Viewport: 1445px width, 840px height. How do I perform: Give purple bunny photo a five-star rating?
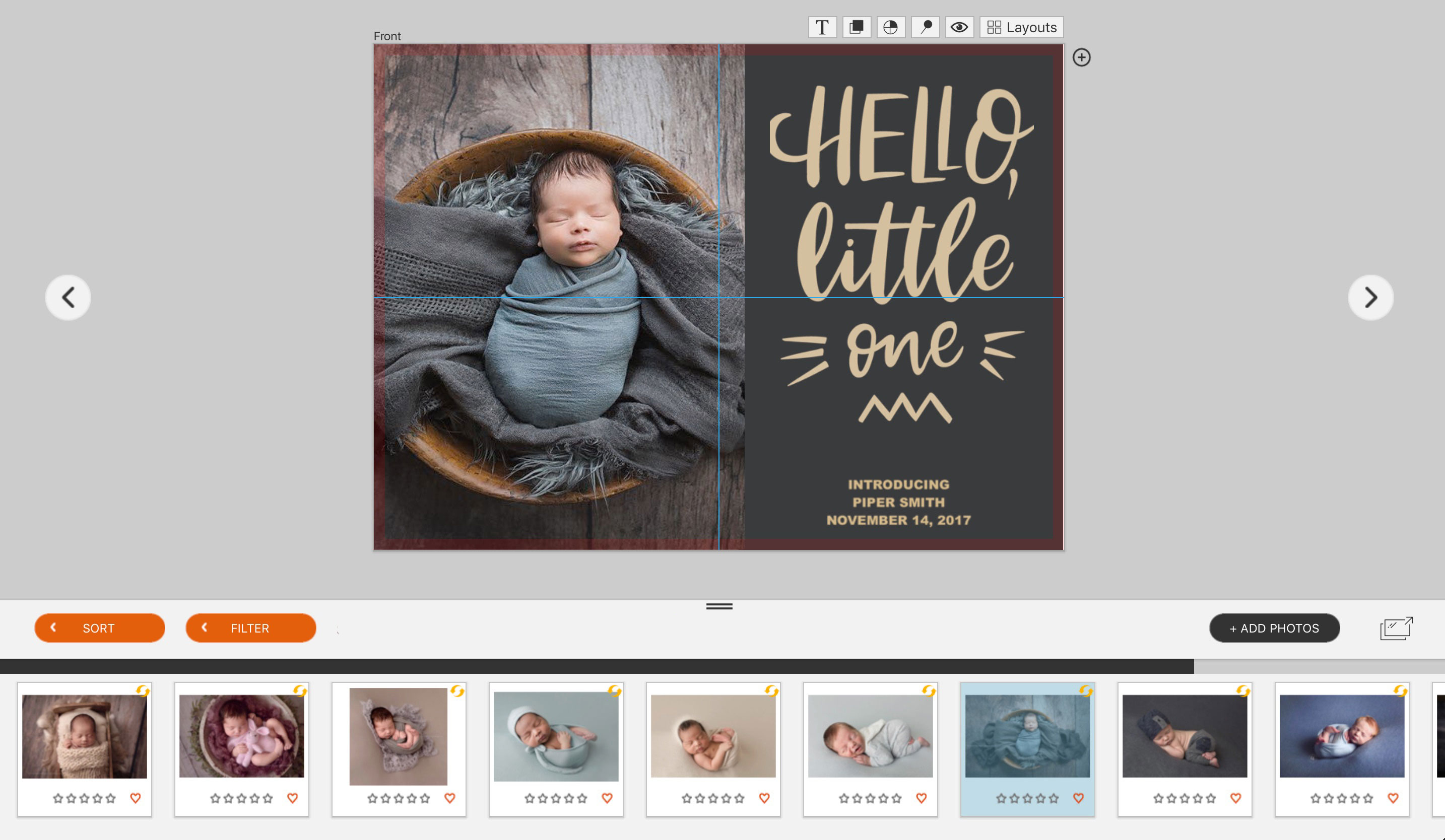tap(268, 798)
